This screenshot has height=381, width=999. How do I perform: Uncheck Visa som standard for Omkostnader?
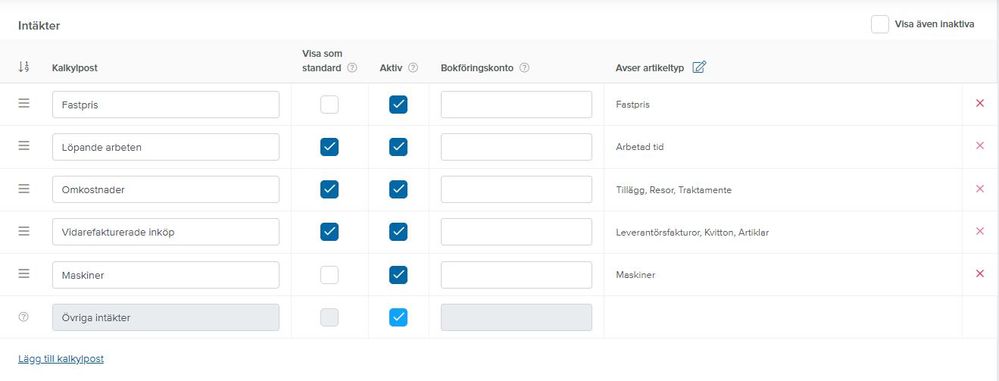tap(329, 189)
